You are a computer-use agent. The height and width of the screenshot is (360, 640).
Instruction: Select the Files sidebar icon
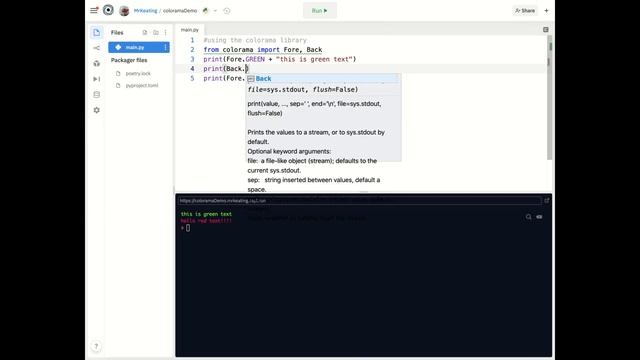[x=96, y=33]
